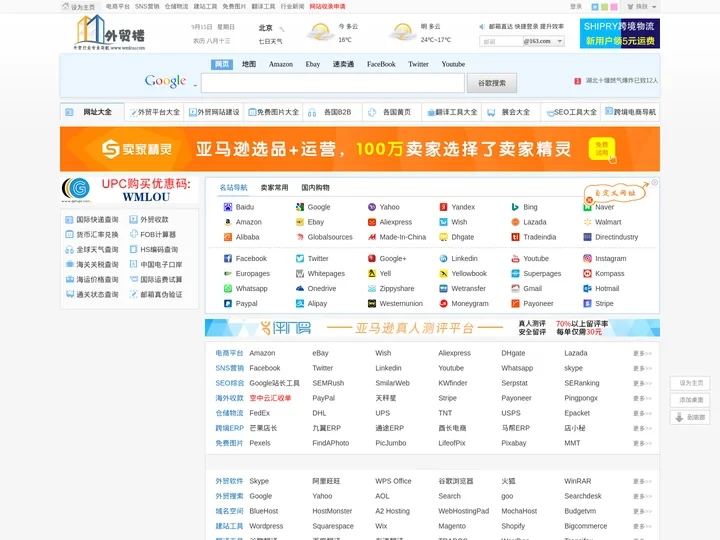Open the Alibaba orange icon

pyautogui.click(x=227, y=237)
